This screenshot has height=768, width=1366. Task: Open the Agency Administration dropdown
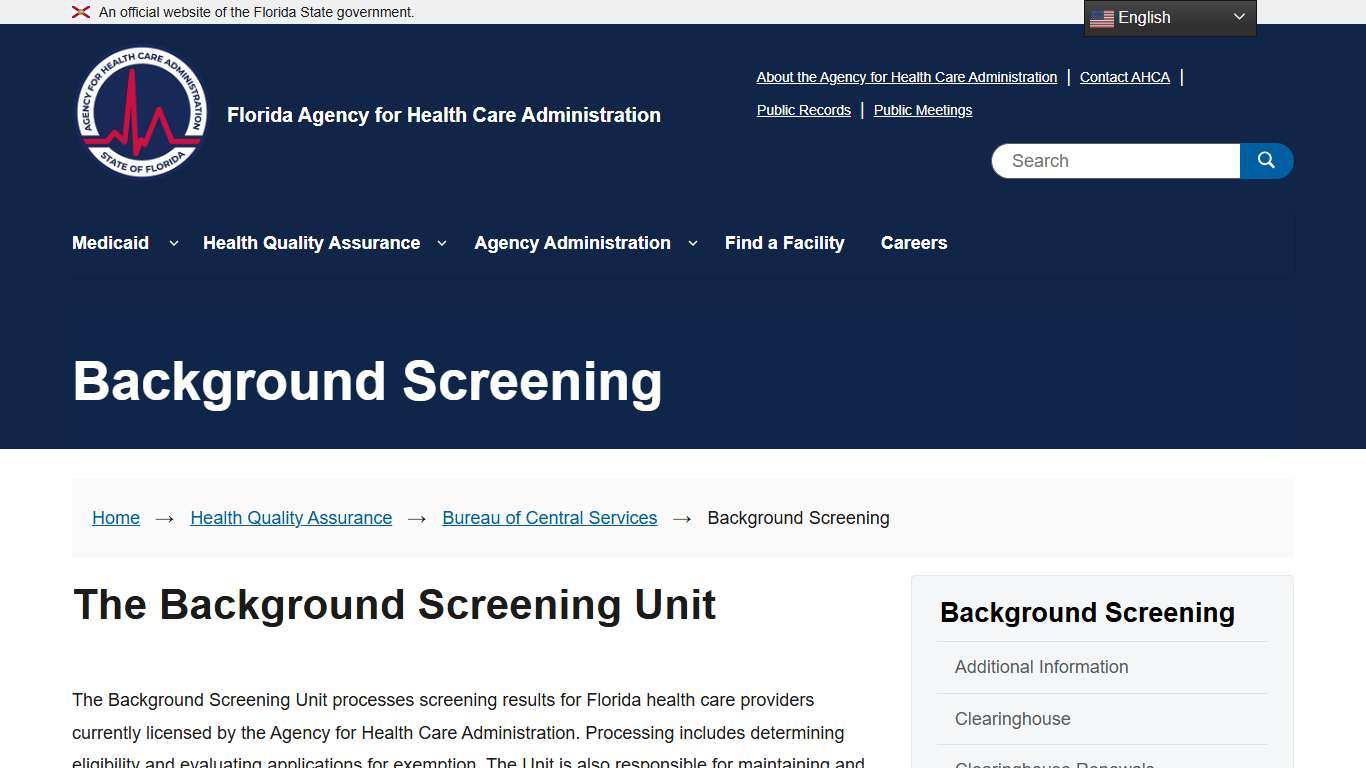(x=693, y=243)
